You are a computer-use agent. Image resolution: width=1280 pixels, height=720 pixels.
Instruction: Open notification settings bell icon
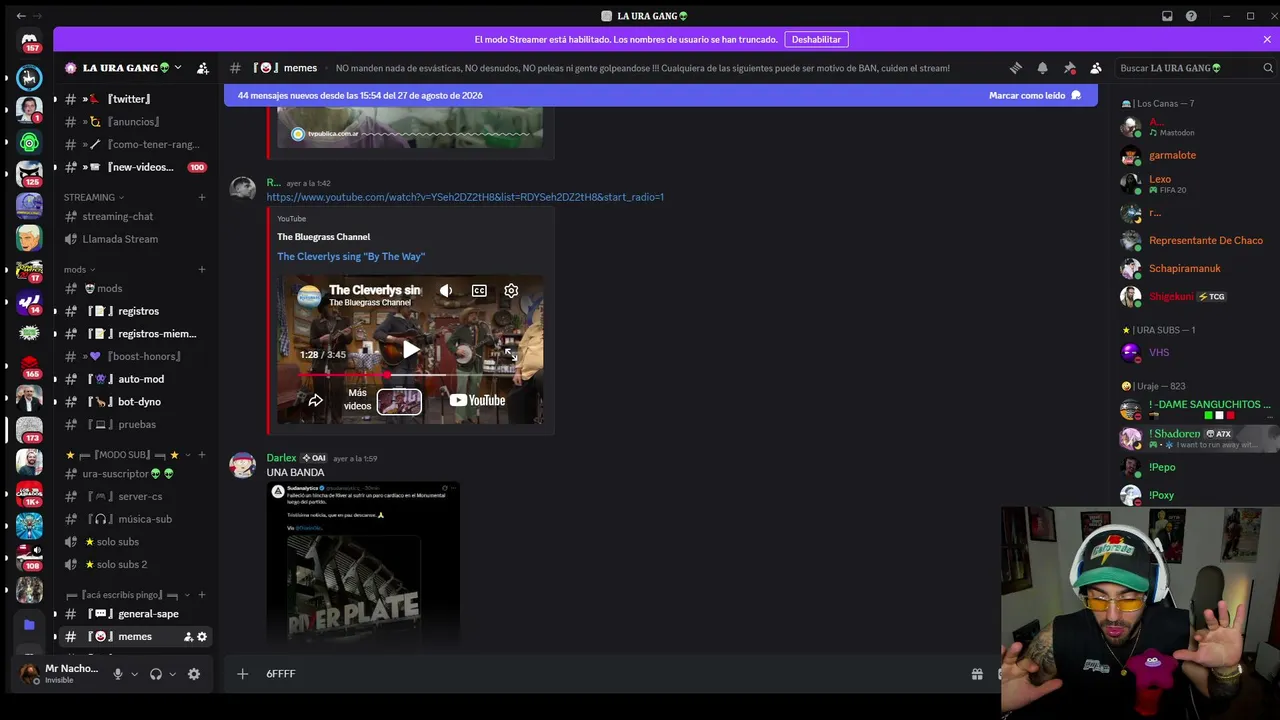(1042, 68)
